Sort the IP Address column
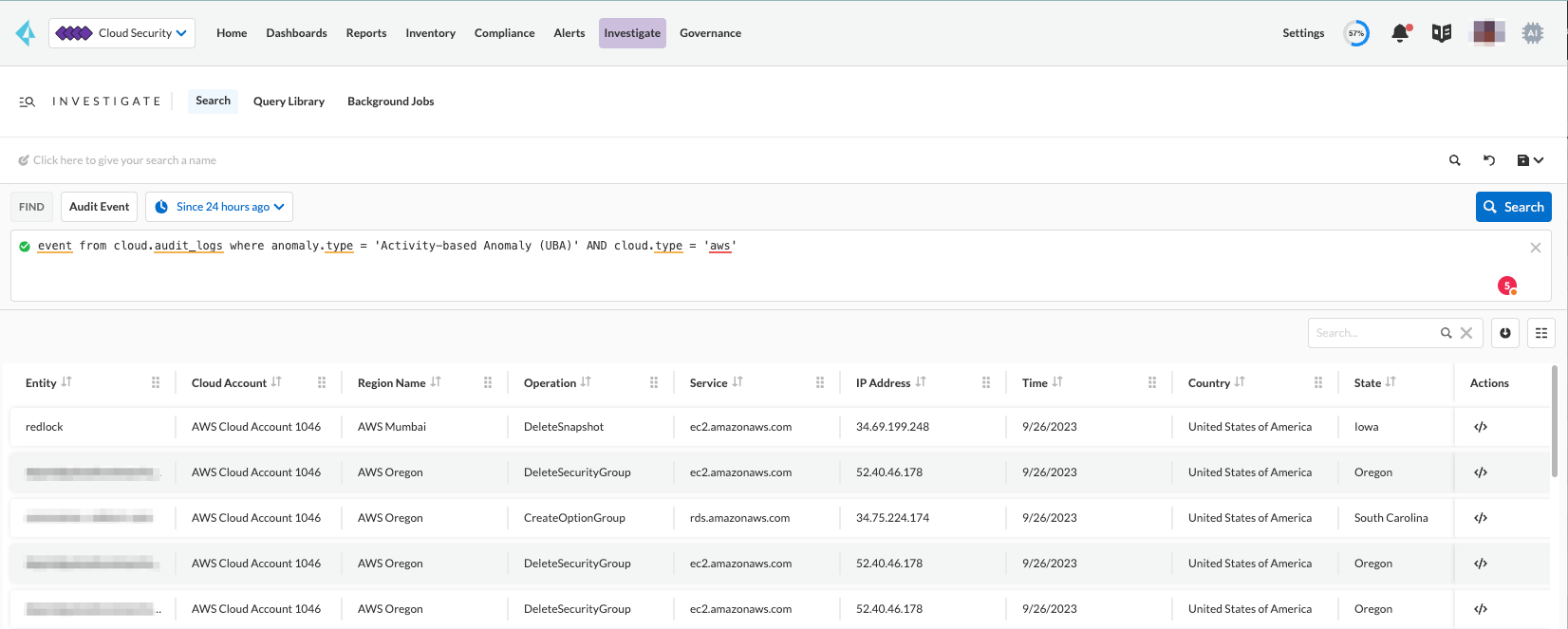The image size is (1568, 629). click(921, 382)
